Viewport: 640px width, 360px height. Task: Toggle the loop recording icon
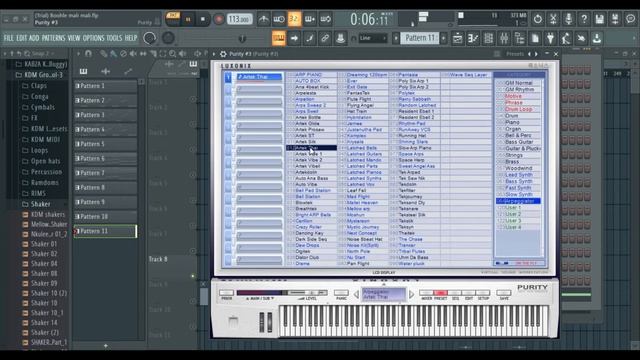click(326, 19)
